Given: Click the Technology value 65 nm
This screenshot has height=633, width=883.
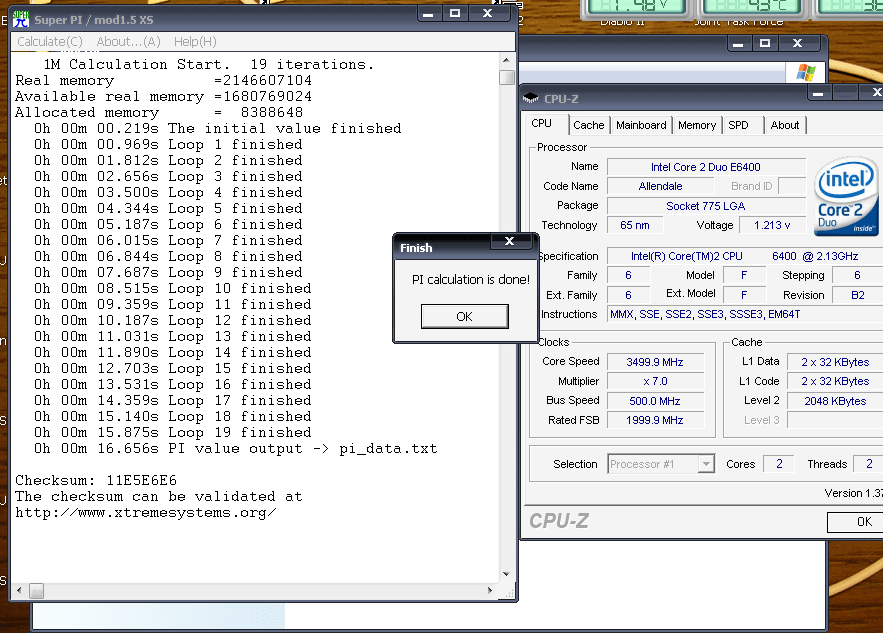Looking at the screenshot, I should (635, 225).
